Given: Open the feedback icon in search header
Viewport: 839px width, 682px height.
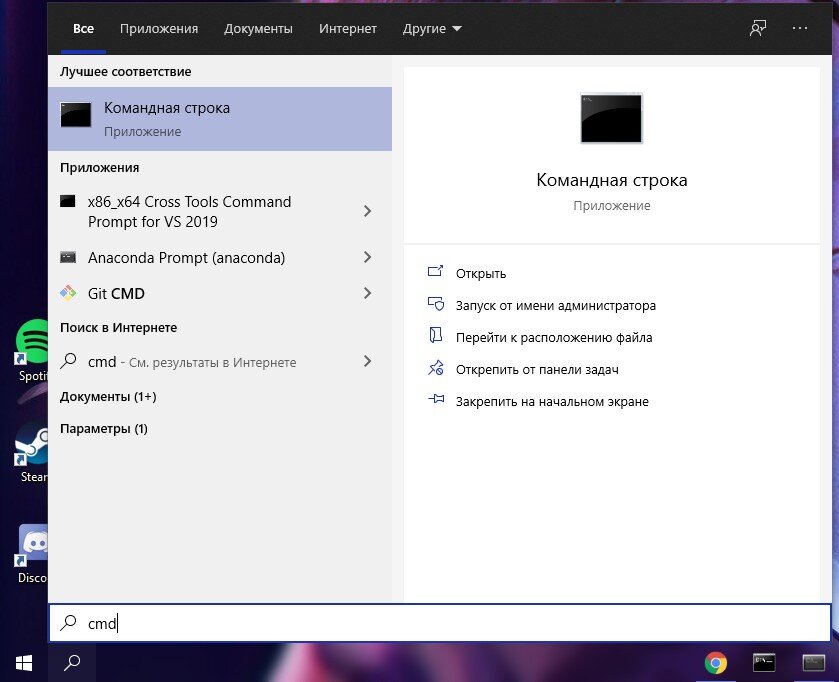Looking at the screenshot, I should tap(758, 28).
